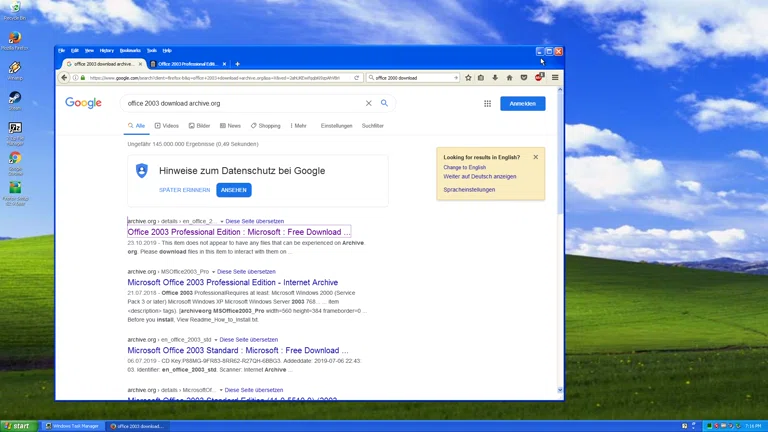Go to the home page icon
The image size is (768, 432).
pos(509,77)
